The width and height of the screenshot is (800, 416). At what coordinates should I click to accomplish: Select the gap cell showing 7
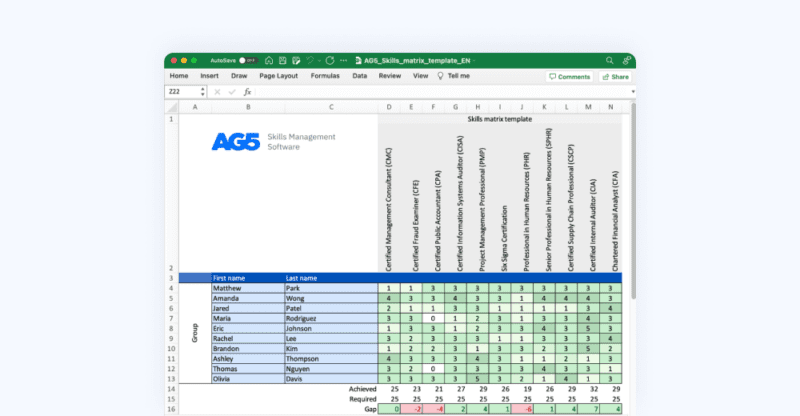coord(588,409)
